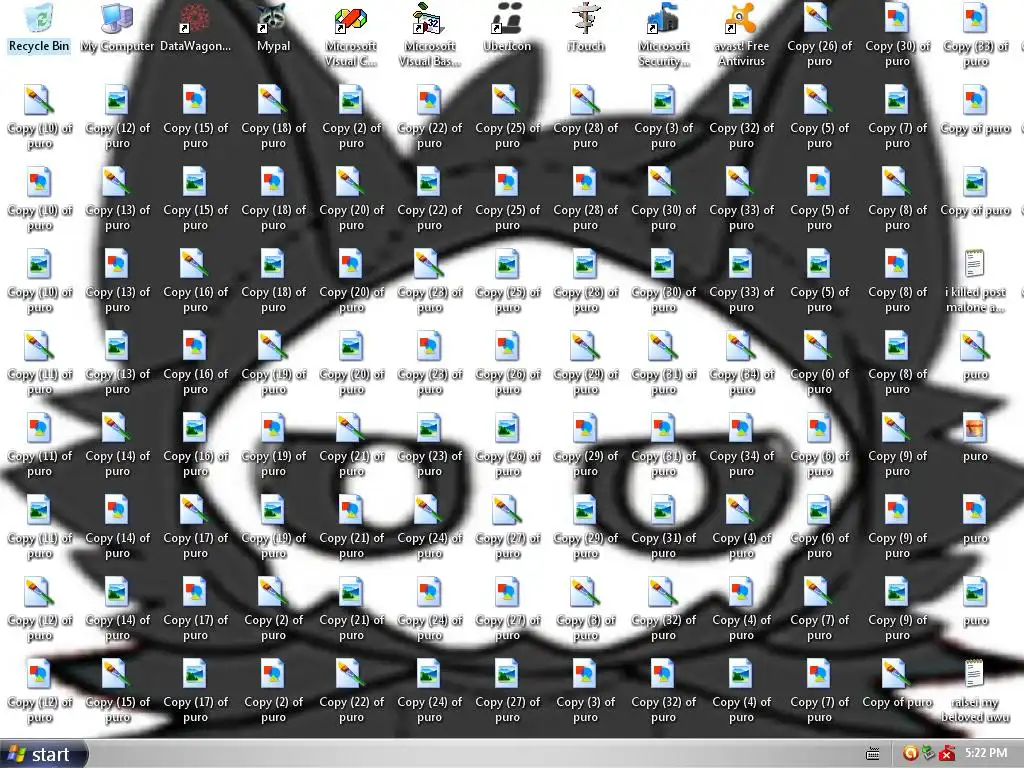This screenshot has height=768, width=1024.
Task: Select Copy of puro with landscape picture icon
Action: point(975,192)
